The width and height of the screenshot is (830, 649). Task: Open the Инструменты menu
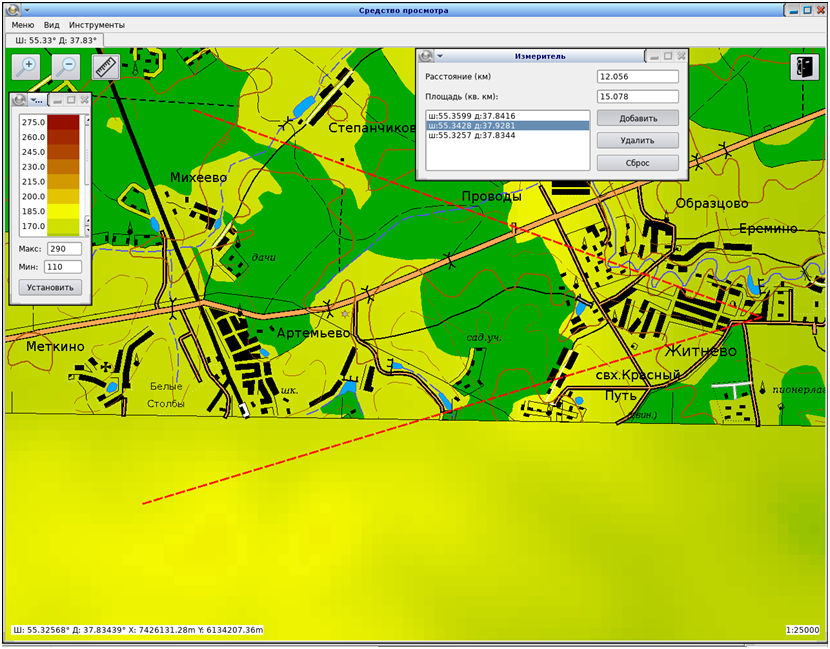click(97, 25)
